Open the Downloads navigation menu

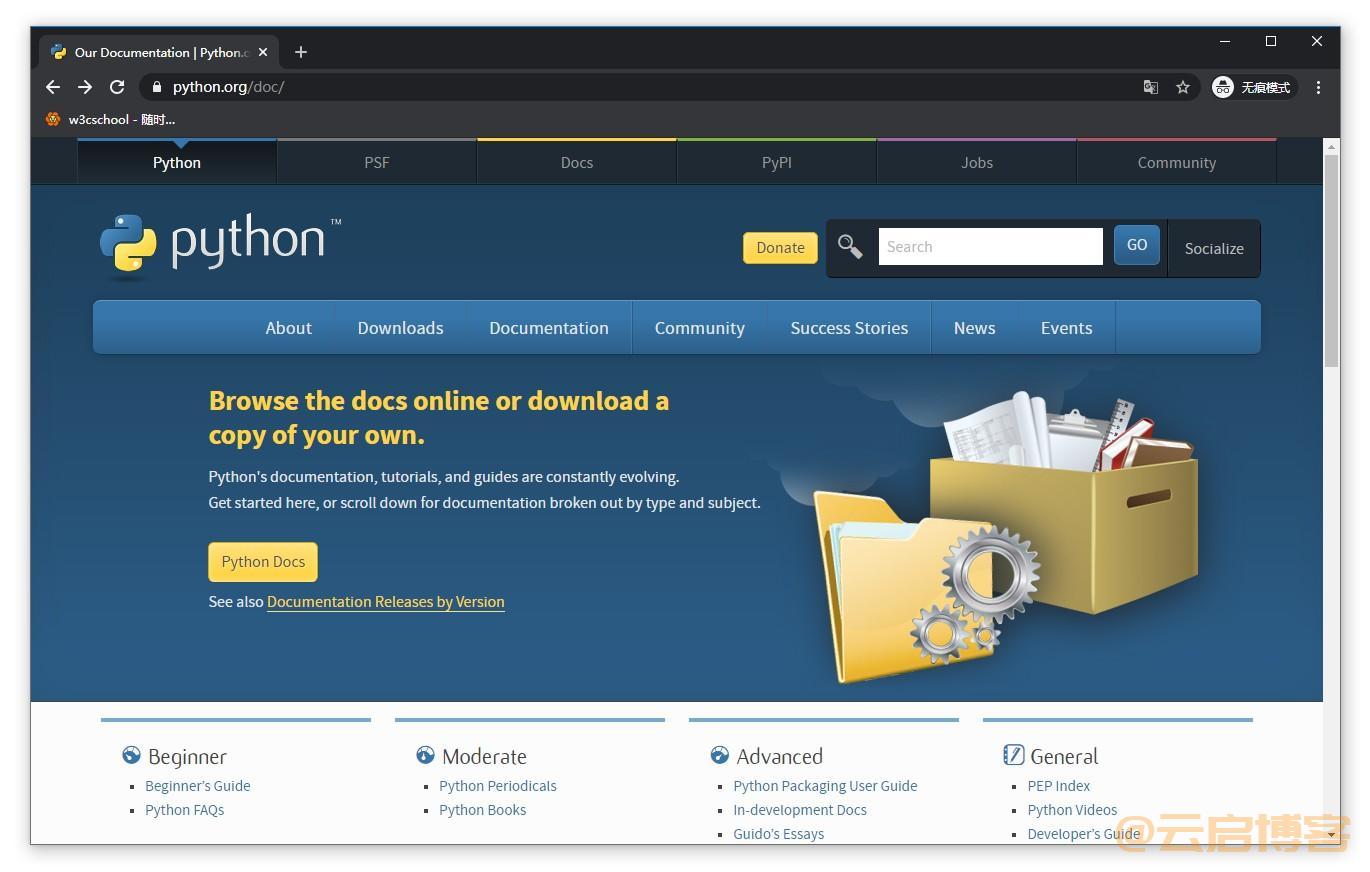(401, 328)
